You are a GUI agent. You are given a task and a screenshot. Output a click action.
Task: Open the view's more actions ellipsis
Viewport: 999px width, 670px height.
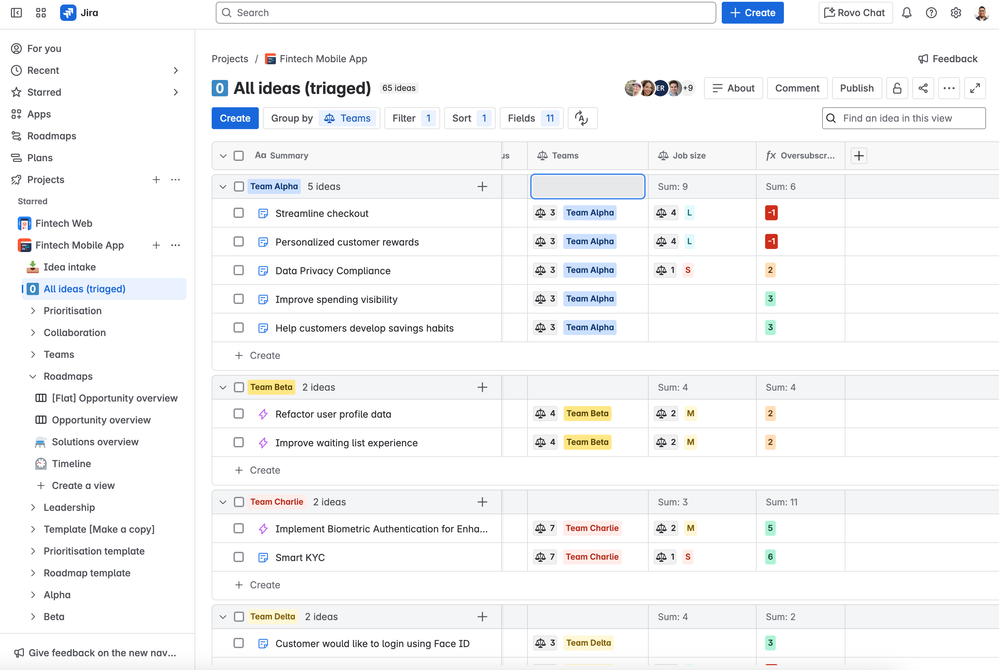tap(949, 88)
